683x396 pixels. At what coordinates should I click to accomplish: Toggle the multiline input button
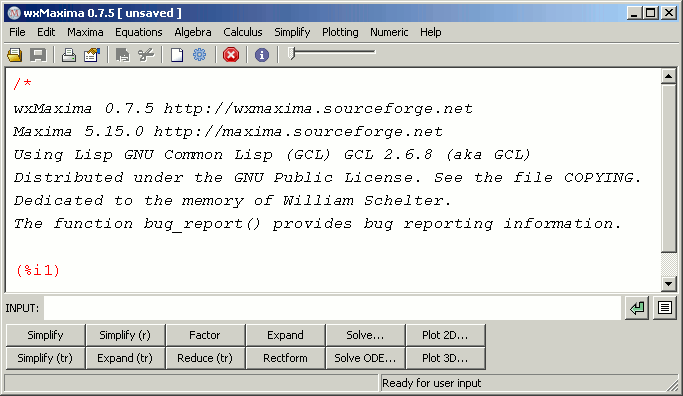click(x=665, y=308)
